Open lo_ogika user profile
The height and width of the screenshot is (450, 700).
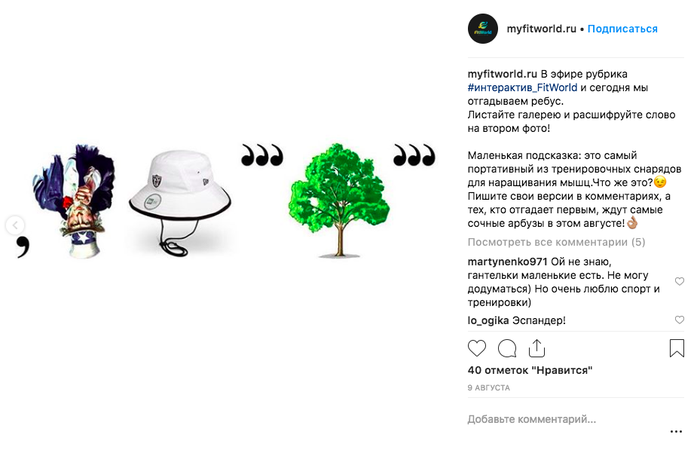coord(488,321)
